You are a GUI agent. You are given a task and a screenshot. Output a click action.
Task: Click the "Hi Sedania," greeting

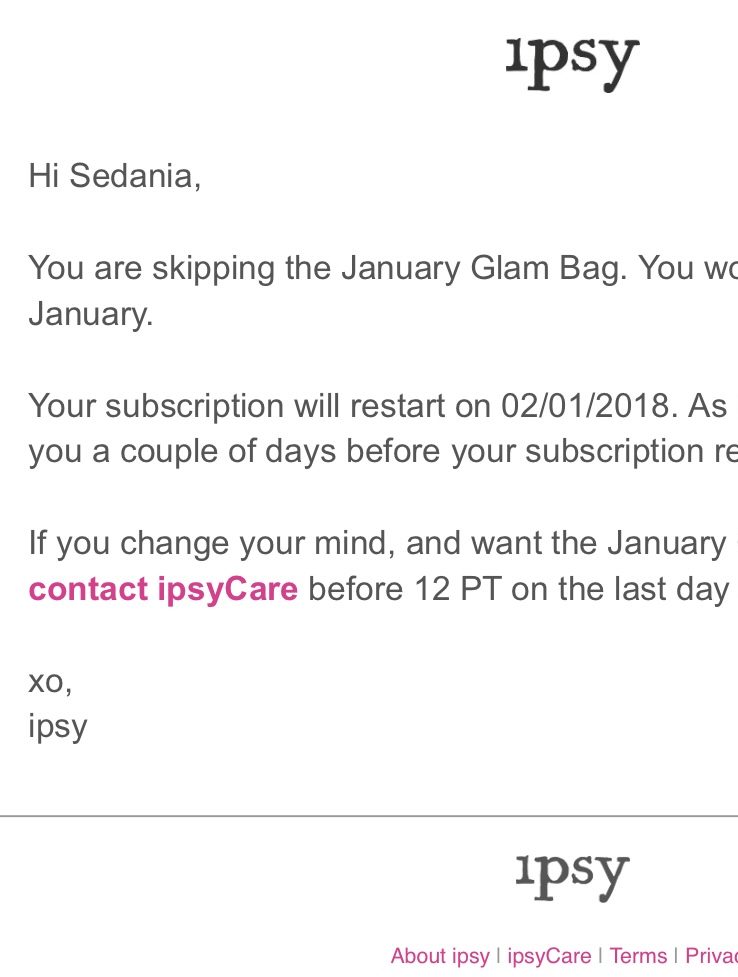[115, 176]
